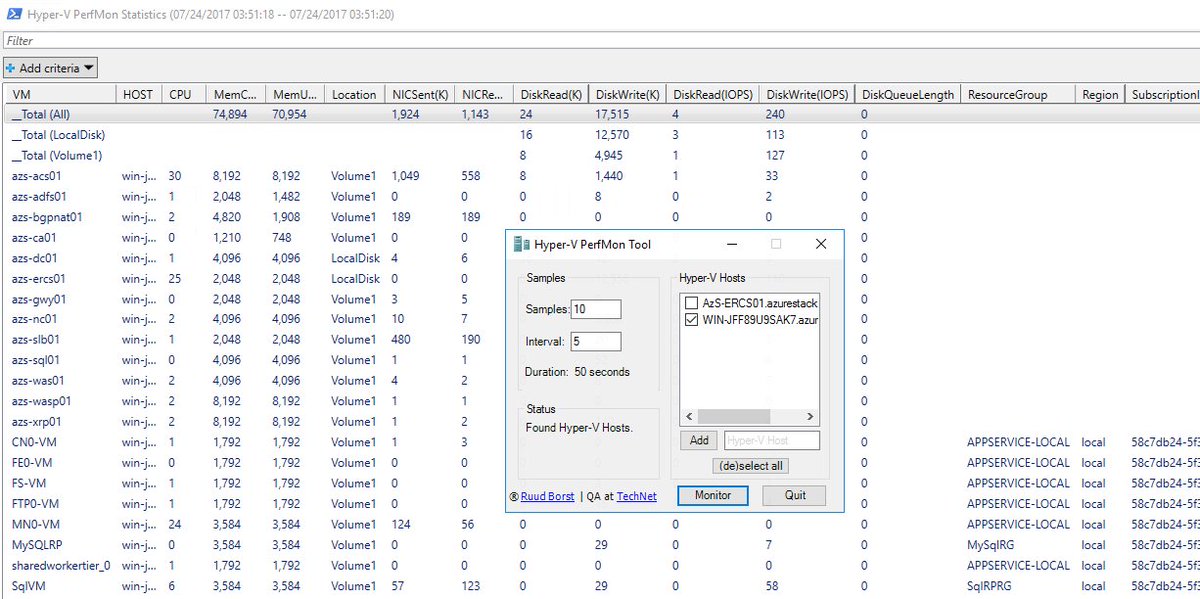Viewport: 1200px width, 599px height.
Task: Select the azs-adfs01 VM row
Action: click(600, 196)
